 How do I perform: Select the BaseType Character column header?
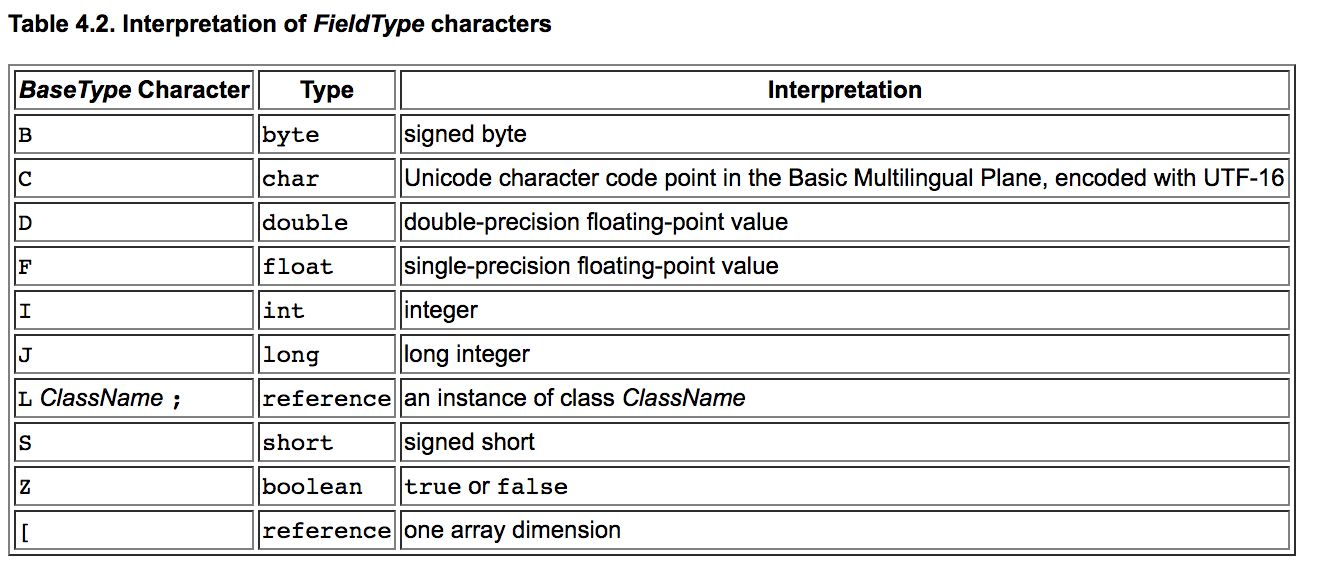tap(135, 90)
